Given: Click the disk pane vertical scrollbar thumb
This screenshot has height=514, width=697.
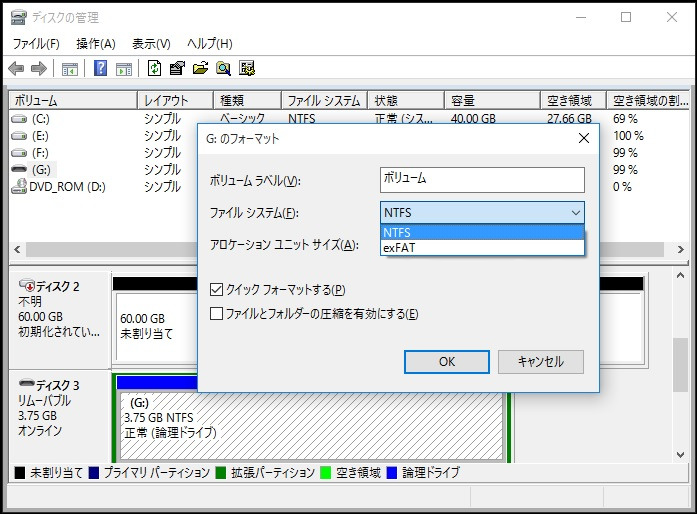Looking at the screenshot, I should point(680,365).
